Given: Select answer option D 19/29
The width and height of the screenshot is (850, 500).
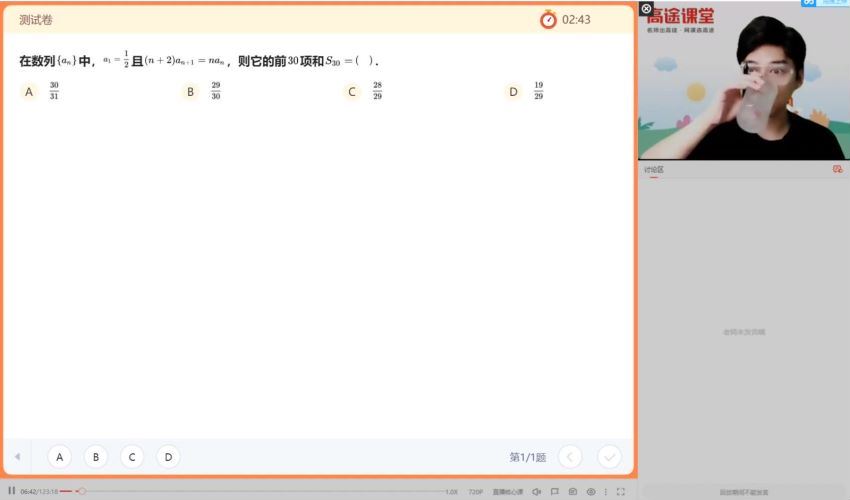Looking at the screenshot, I should point(513,92).
